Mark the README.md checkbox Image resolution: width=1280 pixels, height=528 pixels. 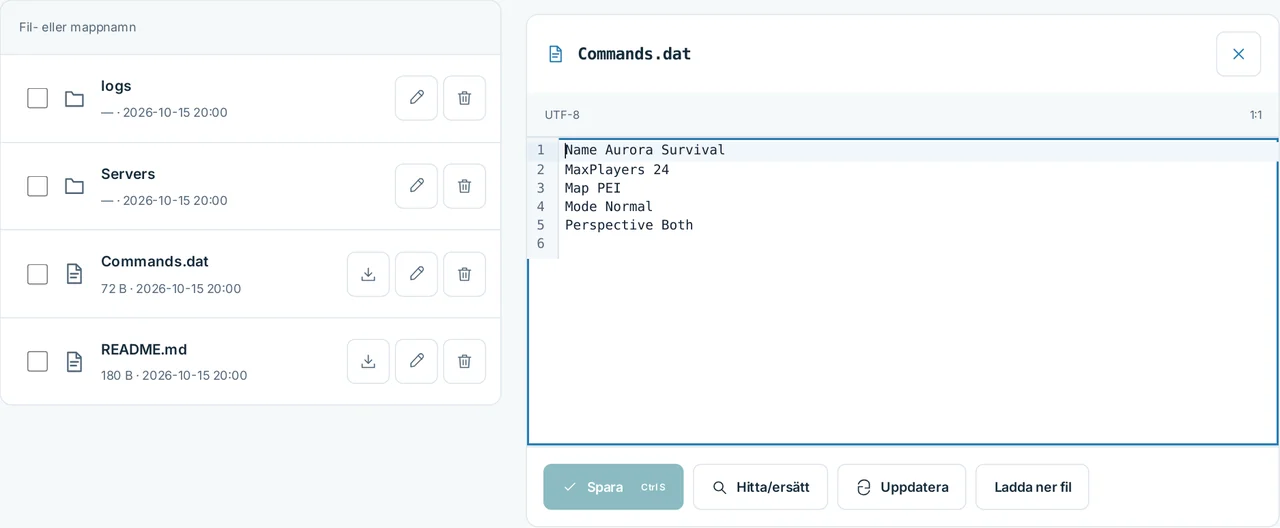click(x=37, y=361)
